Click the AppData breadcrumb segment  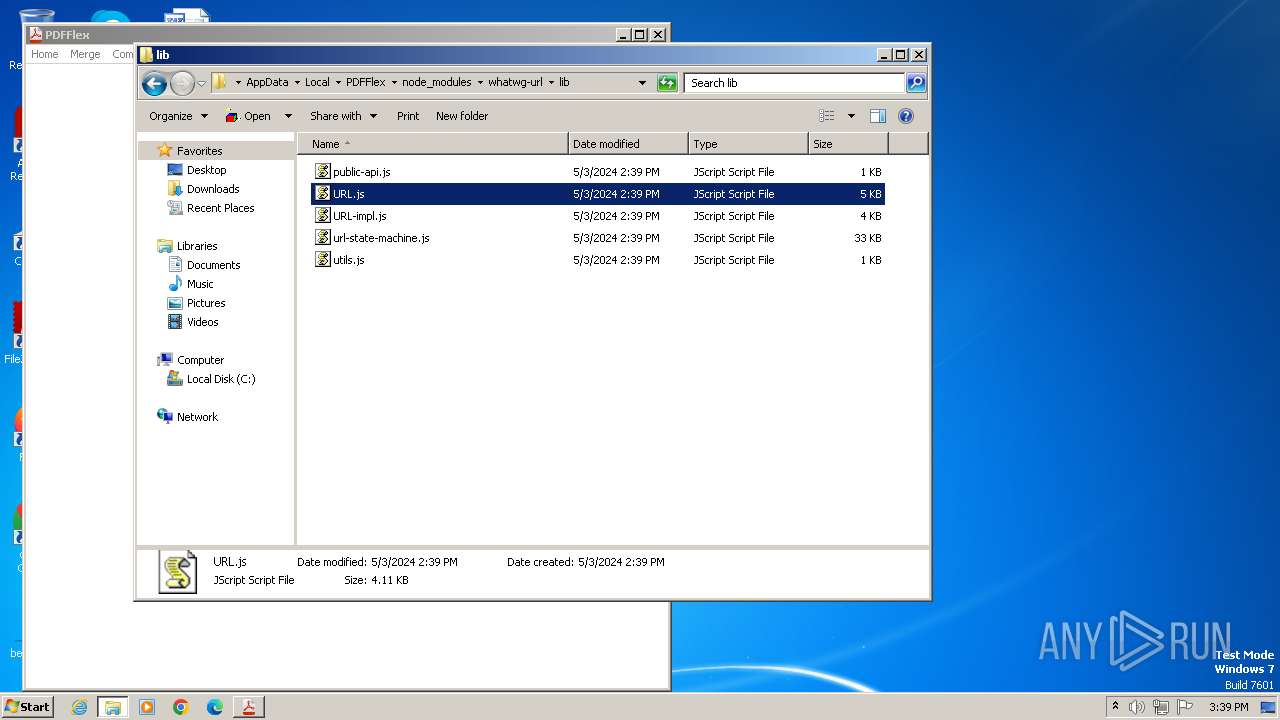click(267, 83)
